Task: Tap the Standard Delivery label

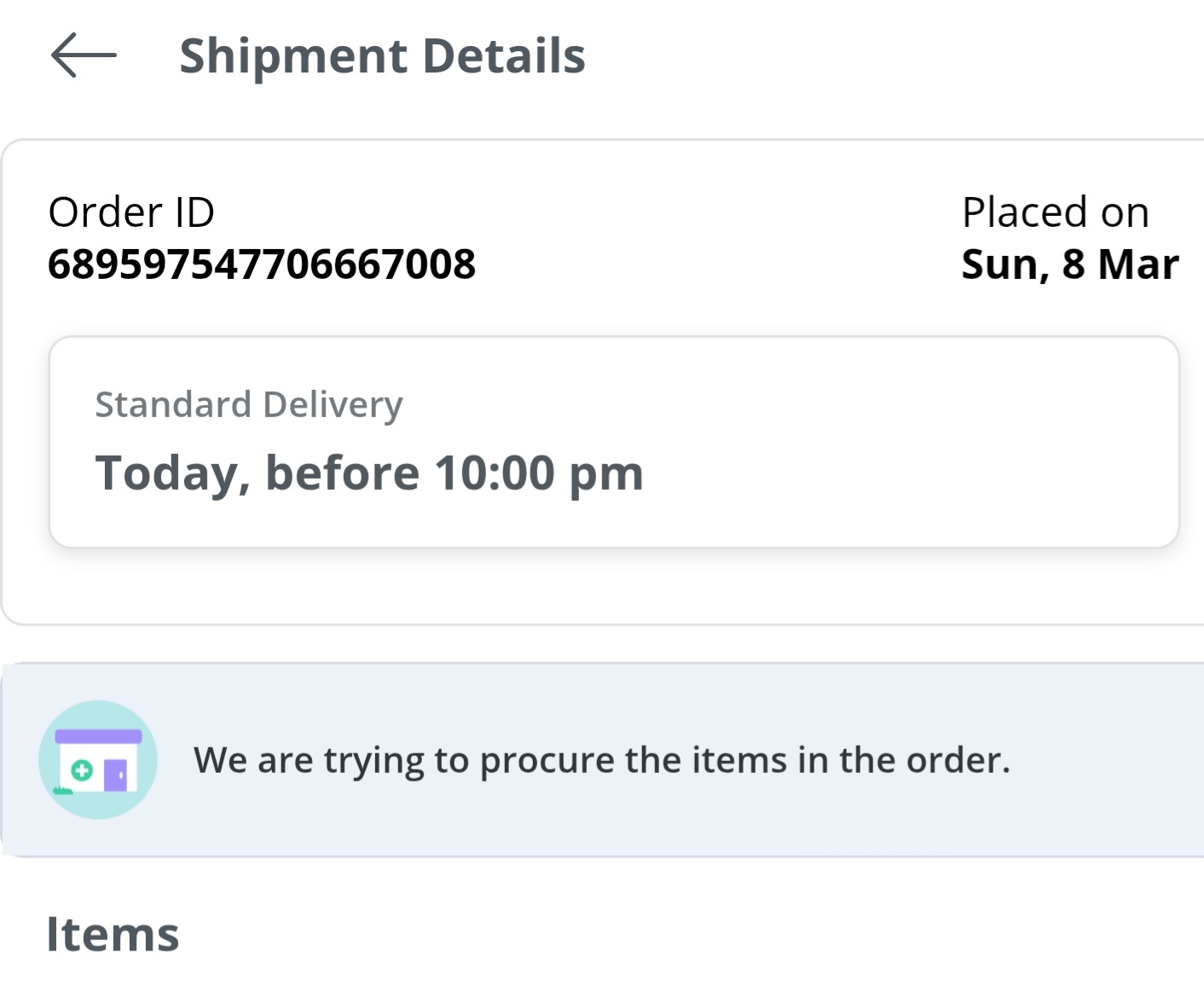Action: 248,404
